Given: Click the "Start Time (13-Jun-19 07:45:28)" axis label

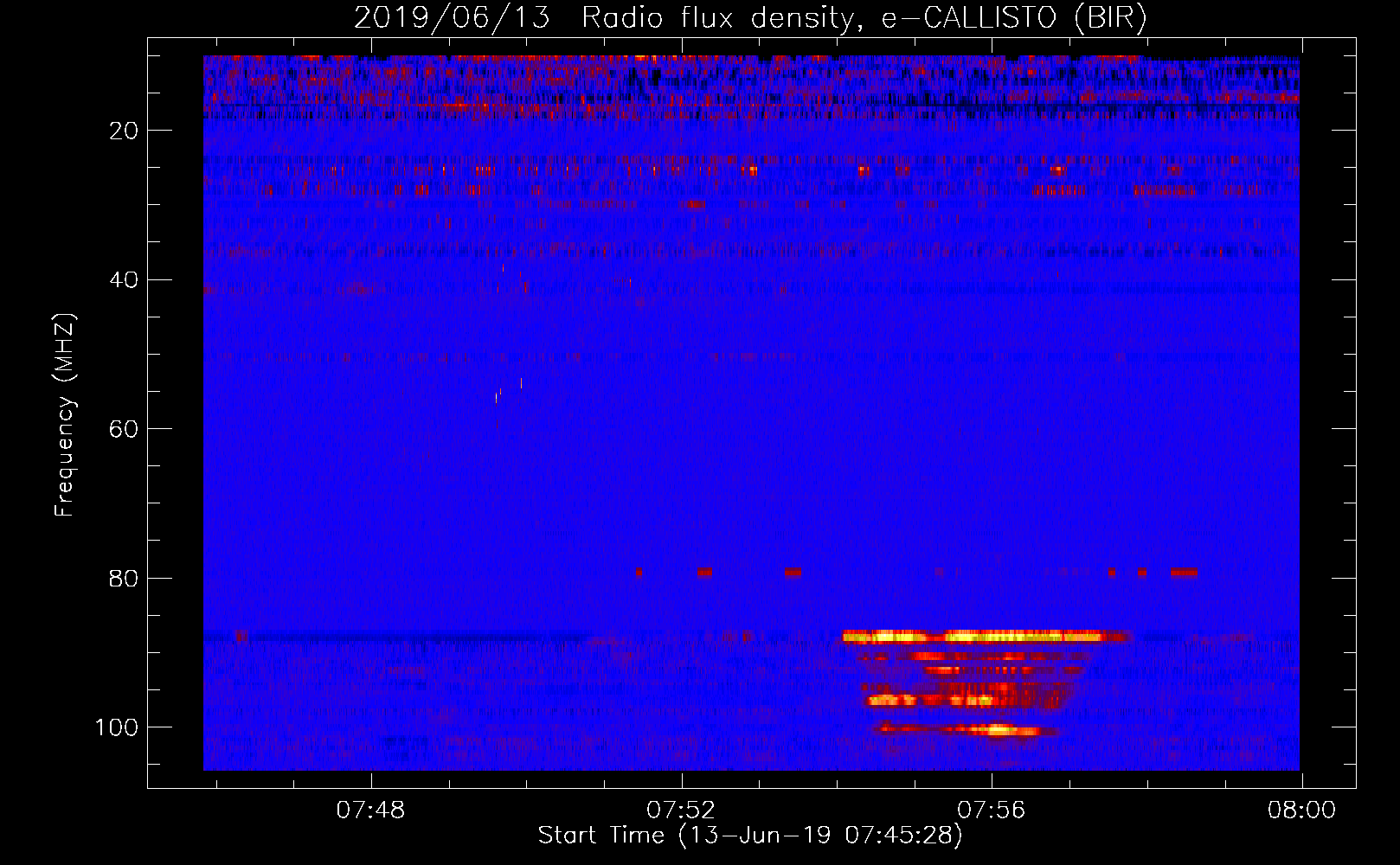Looking at the screenshot, I should (x=750, y=836).
